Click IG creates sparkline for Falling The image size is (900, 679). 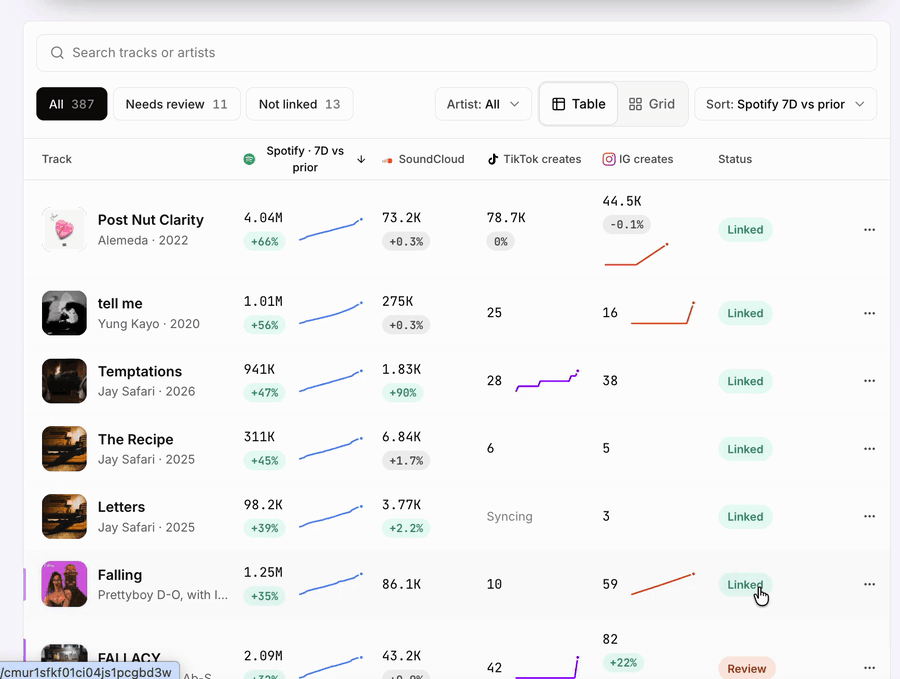point(663,584)
